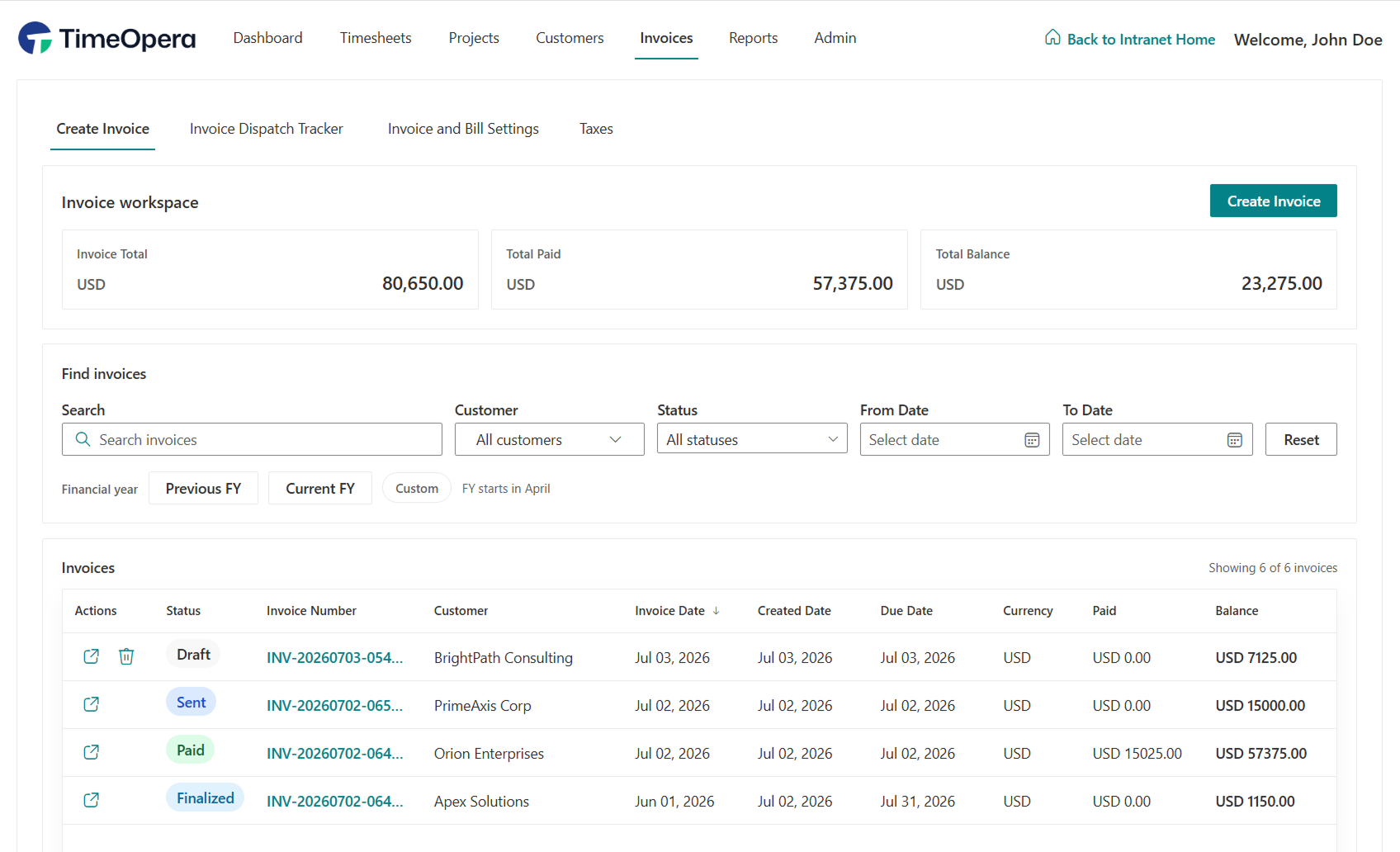Focus the Search invoices field
1400x852 pixels.
(252, 439)
